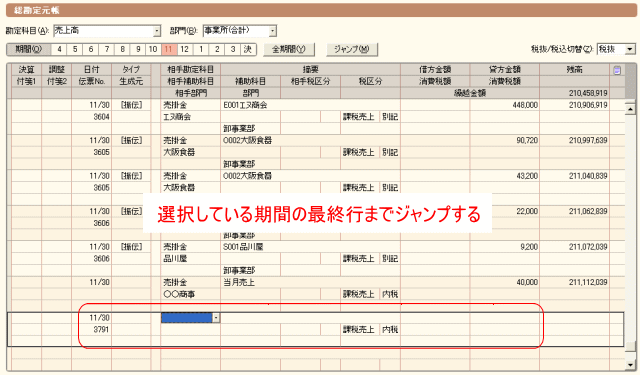Viewport: 640px width, 375px height.
Task: Click the 摘要 column header
Action: [310, 70]
